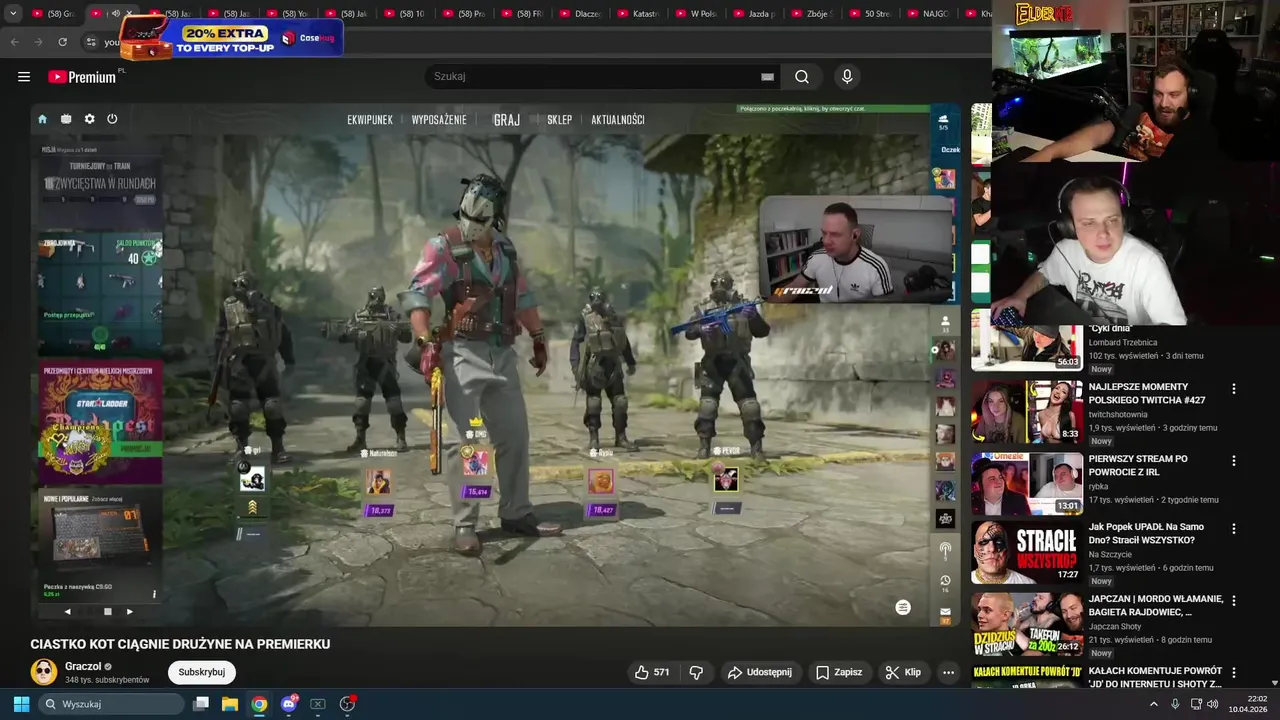
Task: Open options for 'PIERWSZY STREAM PO POWROCIE' video
Action: pyautogui.click(x=1233, y=461)
